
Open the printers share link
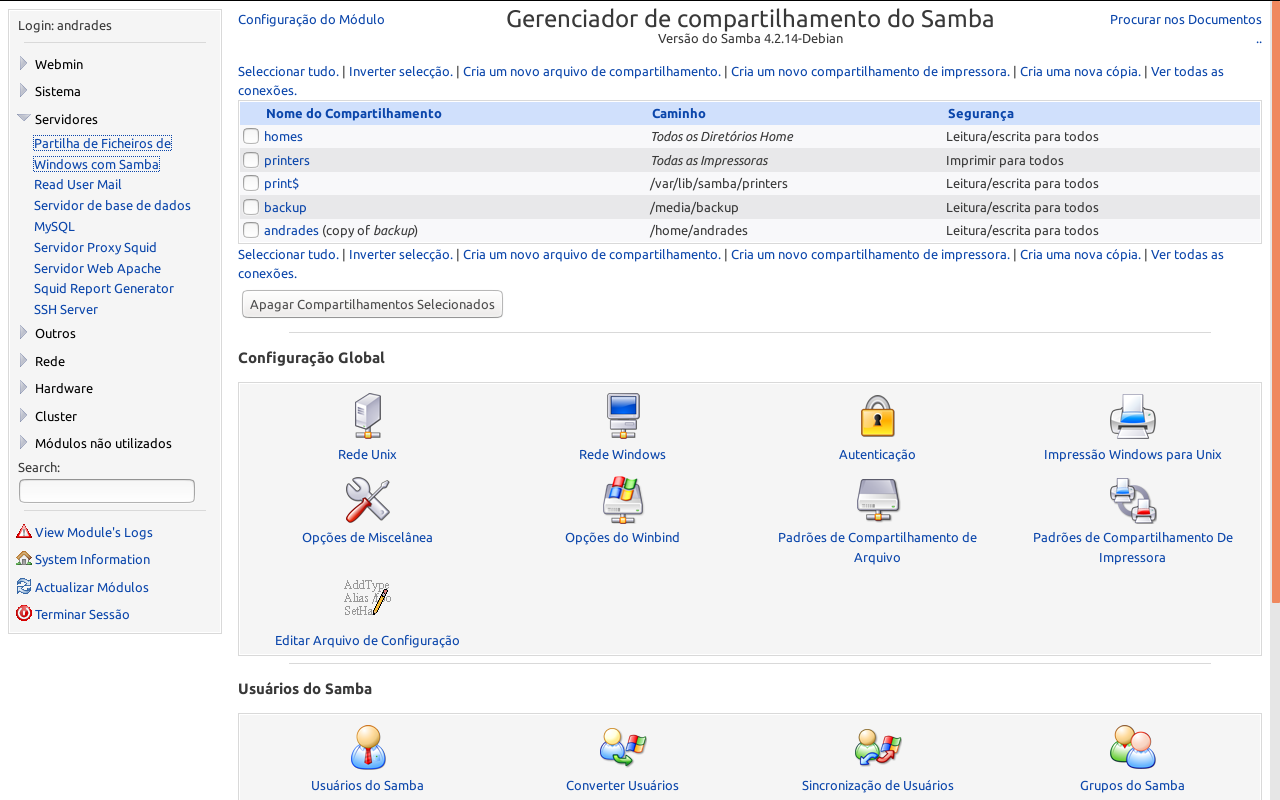[287, 160]
